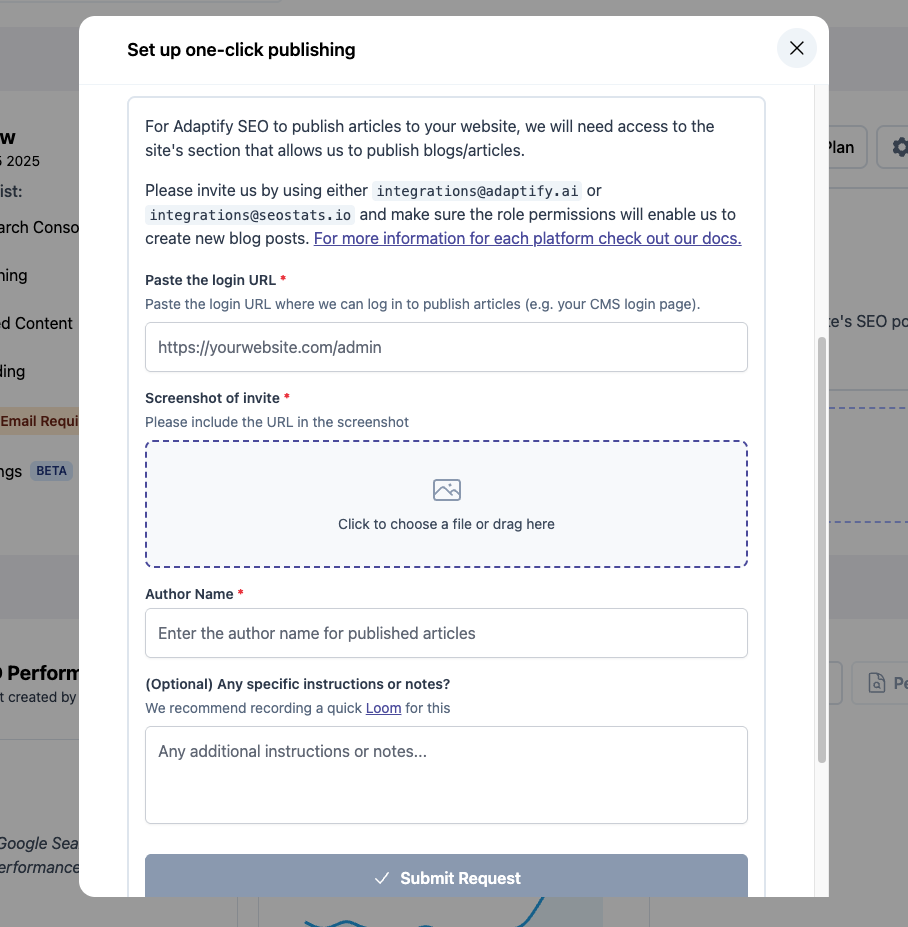Screen dimensions: 908x927
Task: Click the integrations@adaptify.ai email text
Action: [476, 190]
